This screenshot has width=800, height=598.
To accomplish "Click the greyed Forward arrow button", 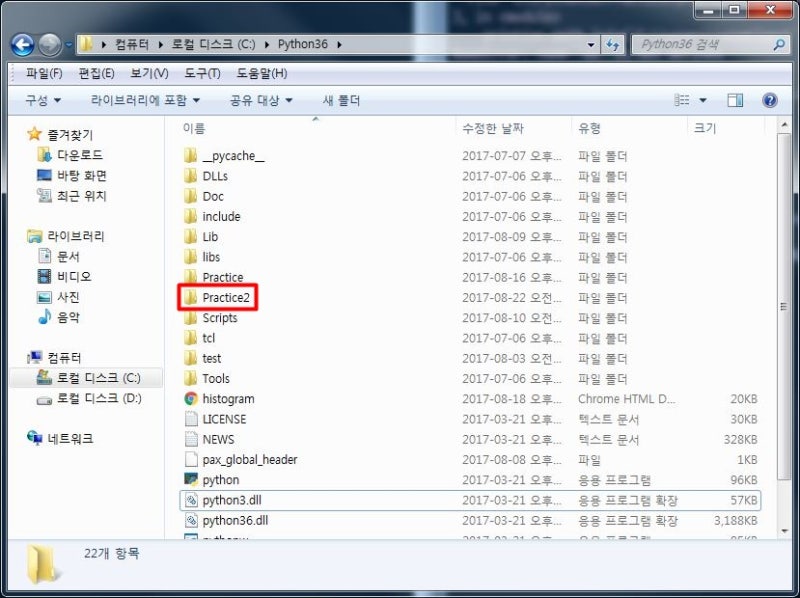I will [49, 45].
